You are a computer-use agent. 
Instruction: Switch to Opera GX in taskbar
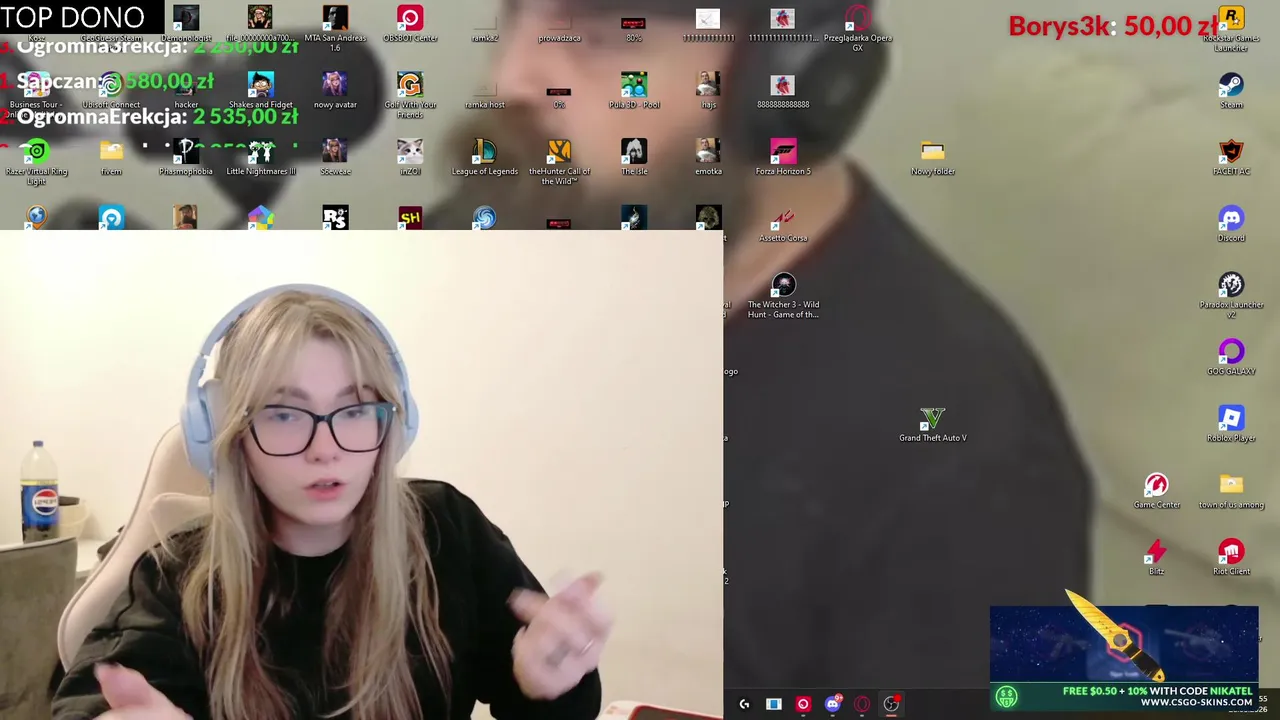(x=862, y=704)
